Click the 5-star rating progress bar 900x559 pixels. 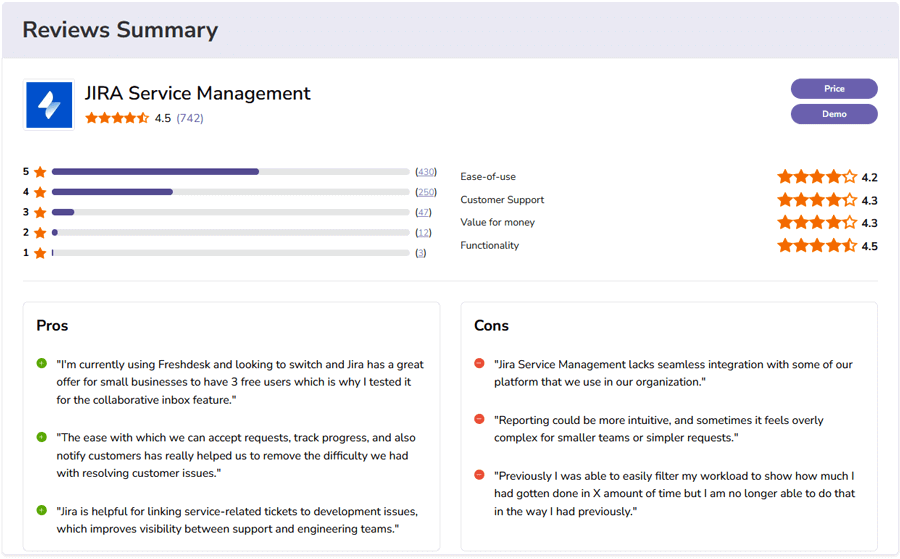[x=230, y=172]
